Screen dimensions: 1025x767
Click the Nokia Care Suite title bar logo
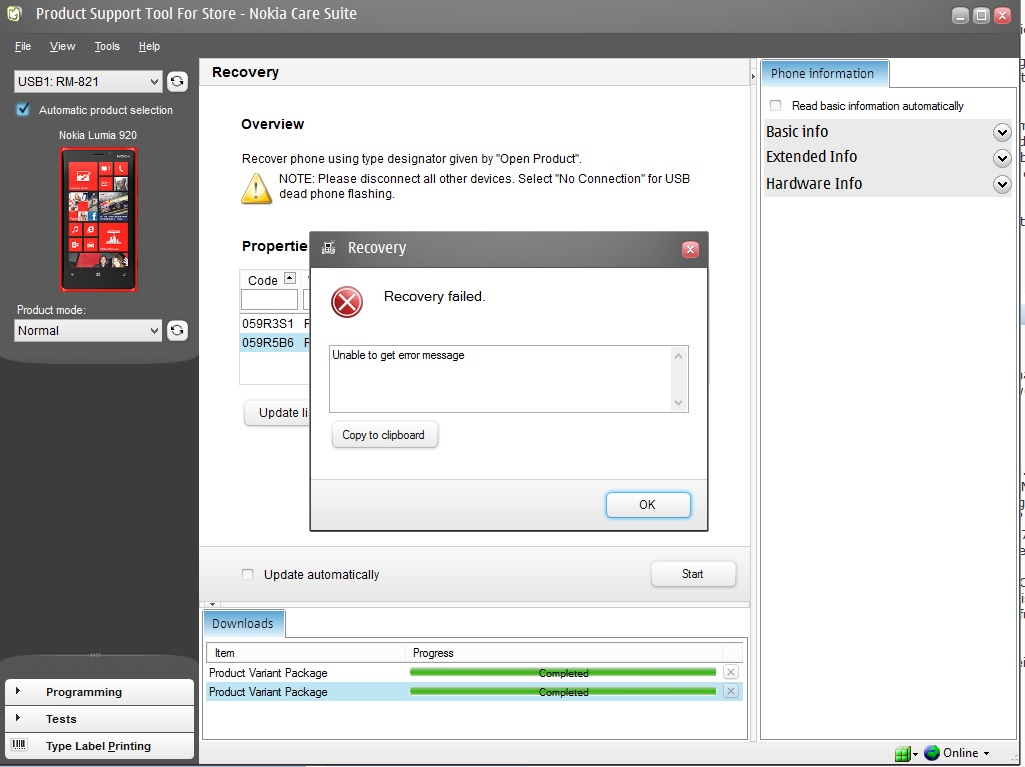pos(14,13)
